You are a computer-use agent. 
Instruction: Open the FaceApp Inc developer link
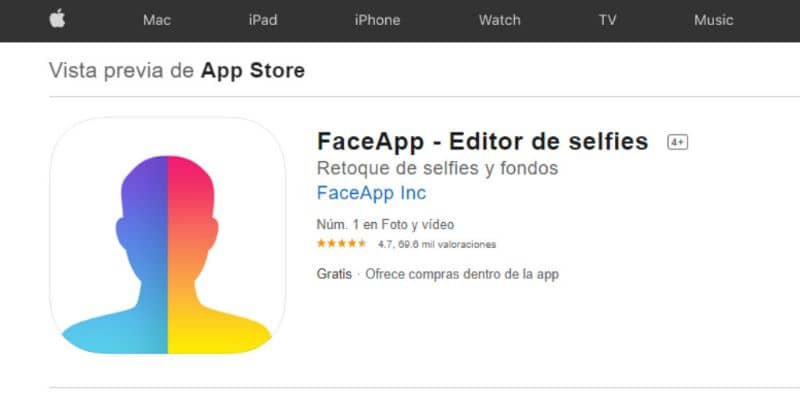[x=371, y=193]
